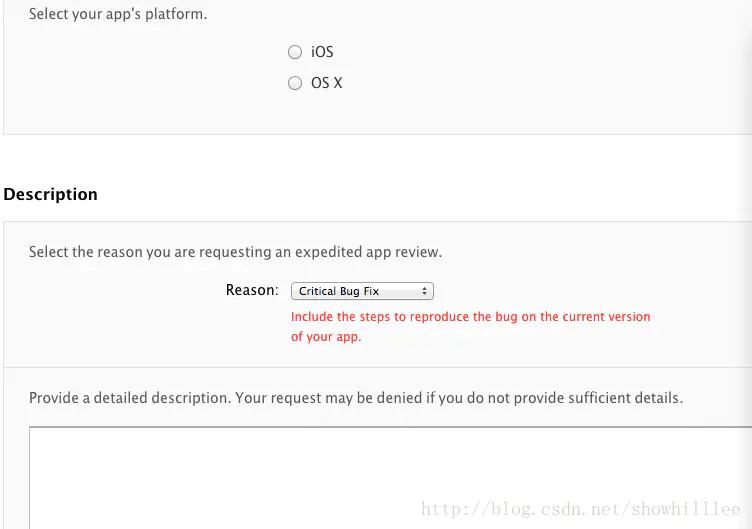Select the OS X radio button
Screen dimensions: 752x529
tap(295, 84)
